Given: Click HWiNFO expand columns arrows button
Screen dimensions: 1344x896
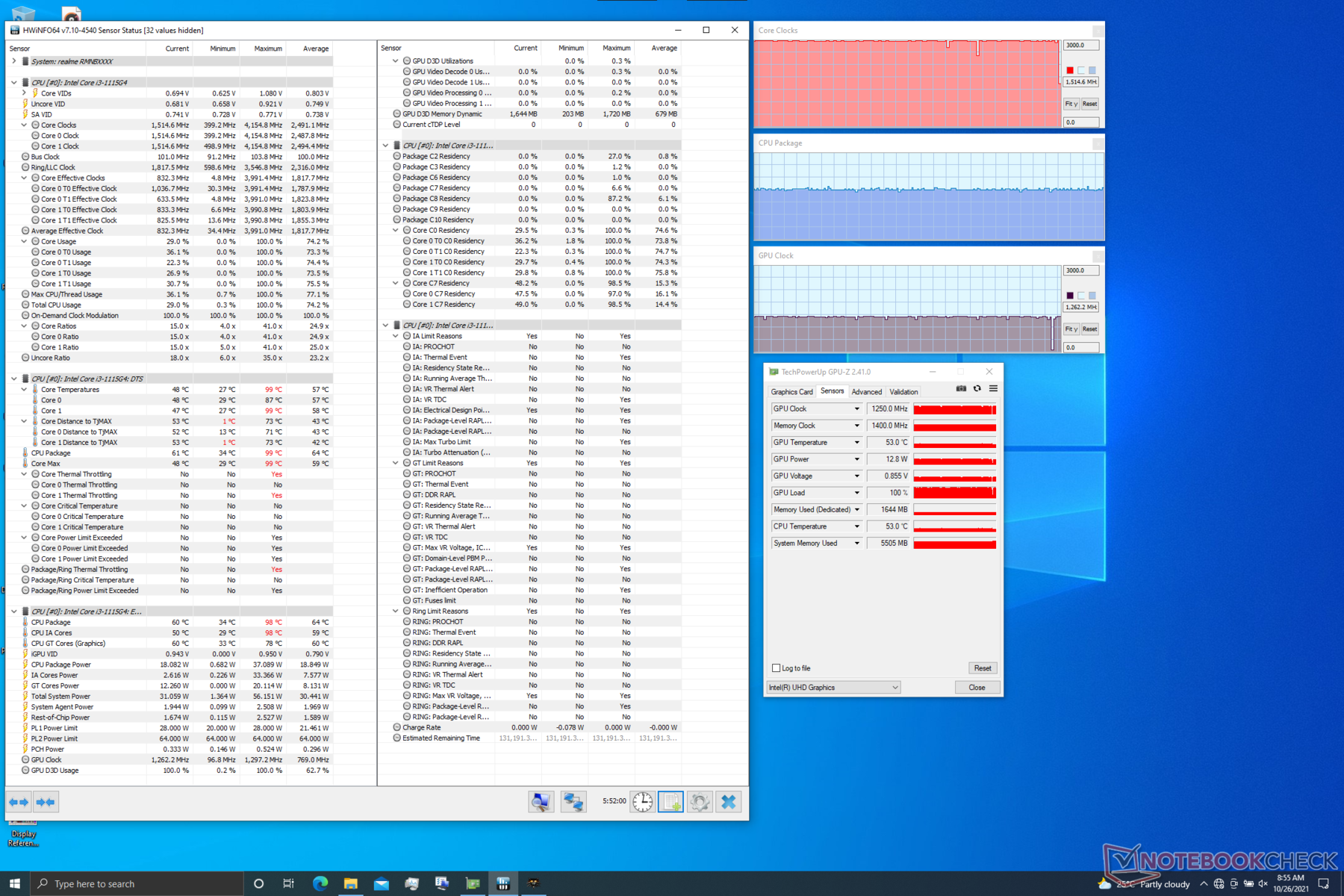Looking at the screenshot, I should click(x=19, y=802).
